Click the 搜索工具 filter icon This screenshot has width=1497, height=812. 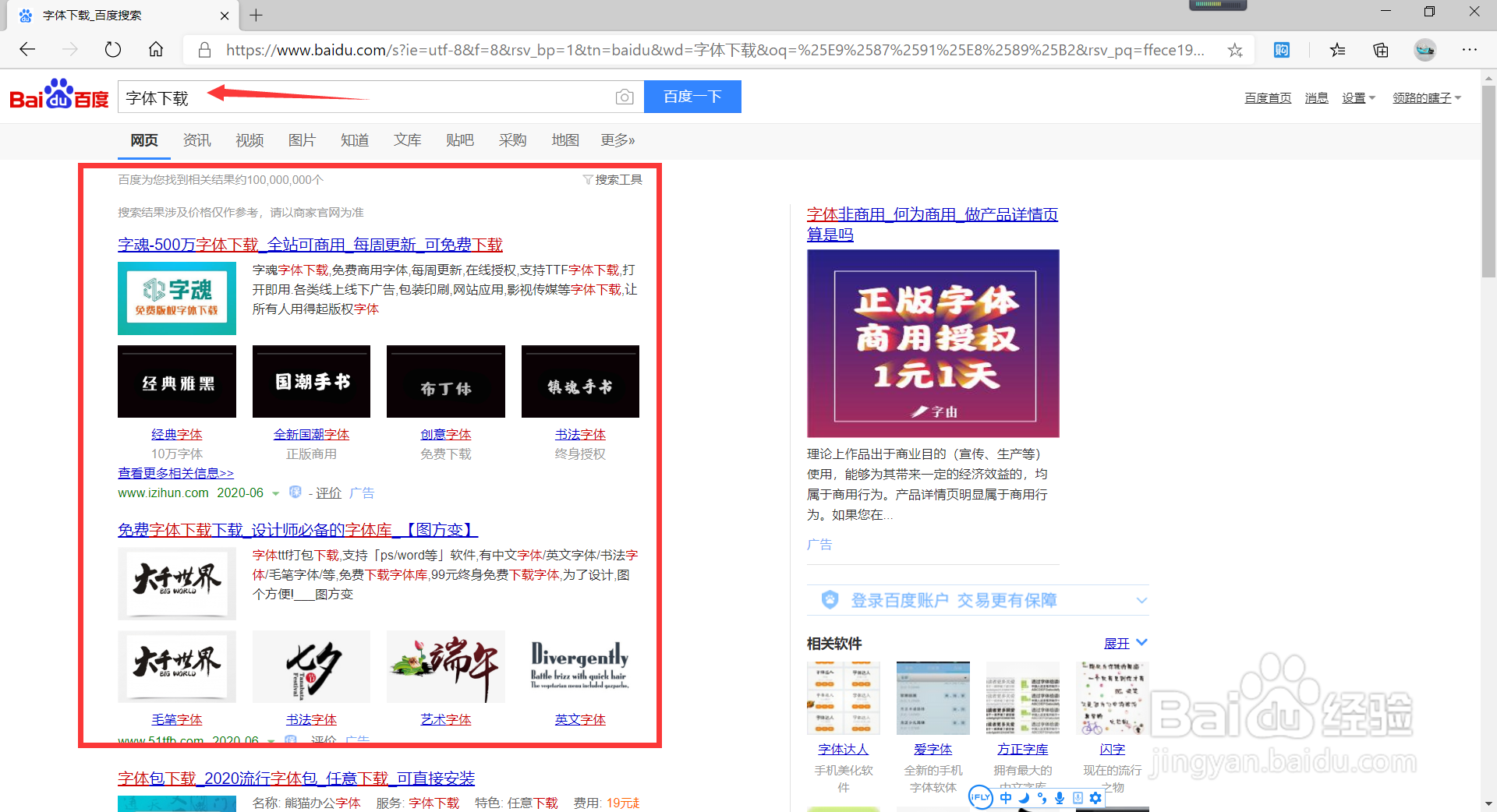tap(587, 178)
